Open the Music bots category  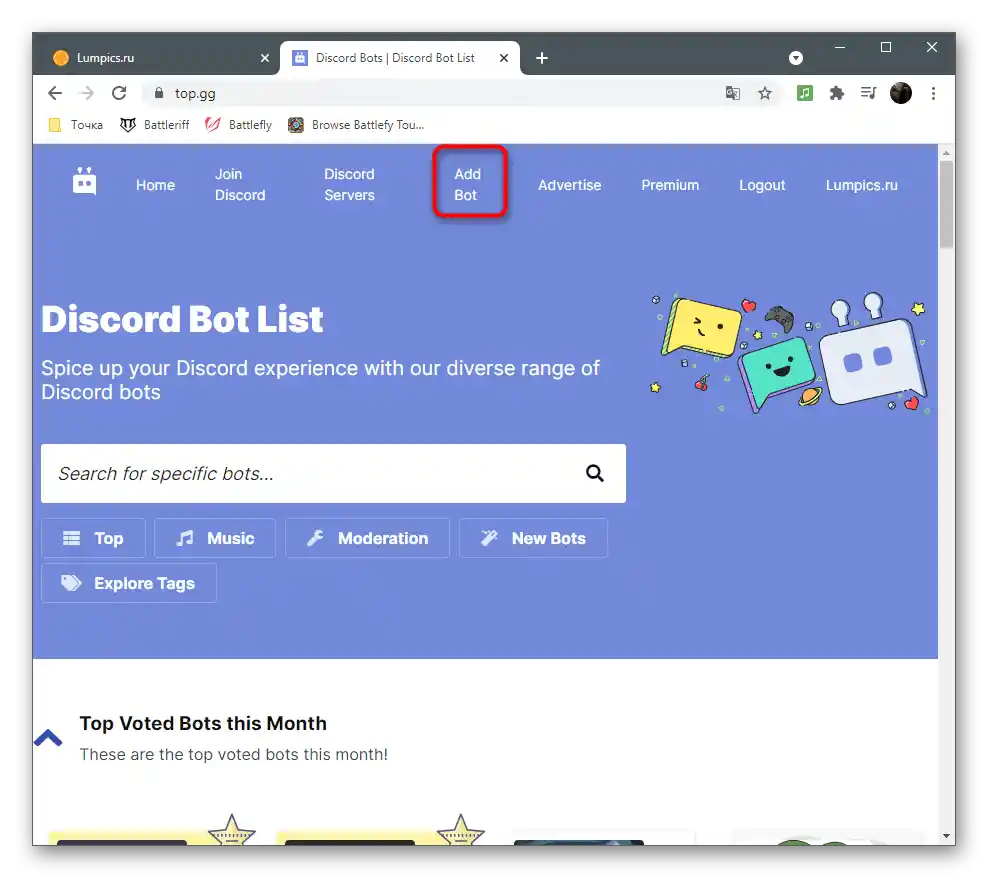[215, 538]
